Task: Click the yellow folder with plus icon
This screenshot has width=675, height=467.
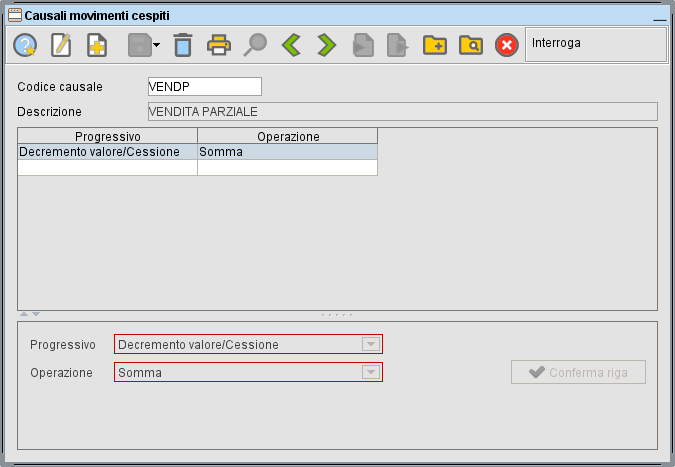Action: [x=435, y=45]
